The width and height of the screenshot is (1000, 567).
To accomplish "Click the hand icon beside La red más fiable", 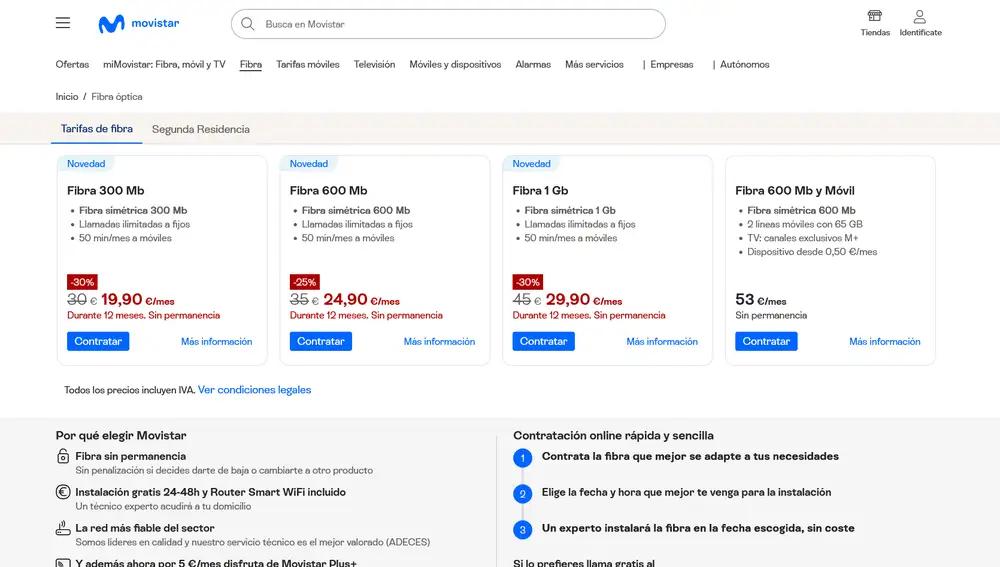I will [62, 528].
